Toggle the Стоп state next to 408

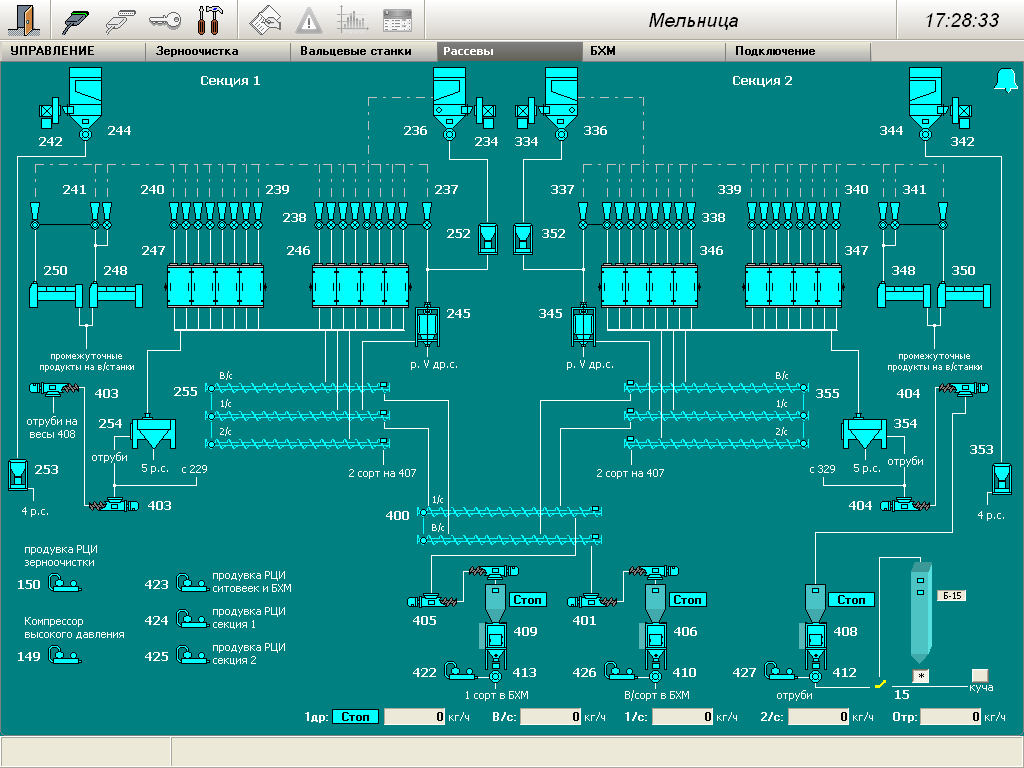(851, 600)
